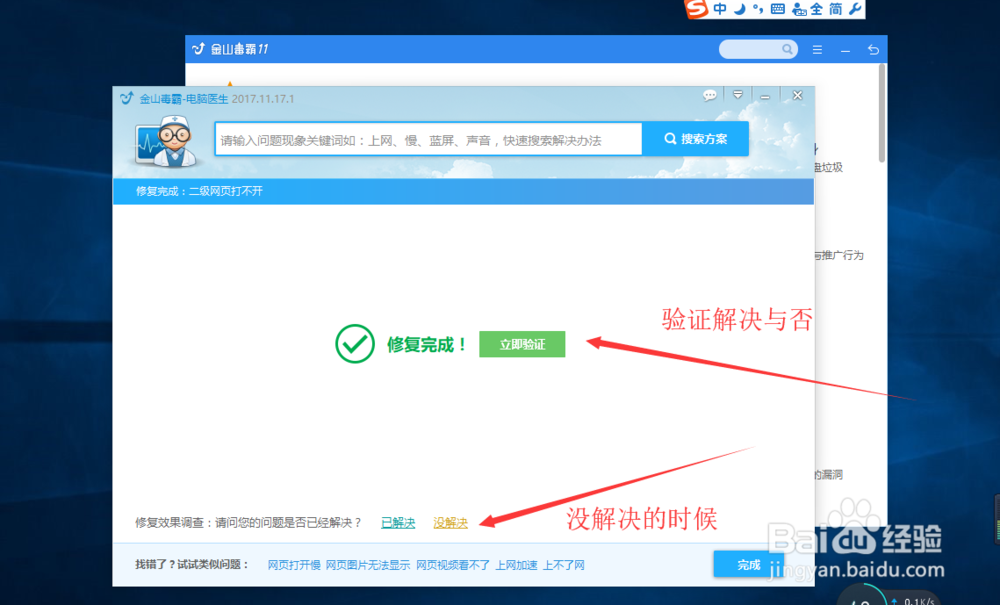
Task: Click the 完成 button
Action: point(749,564)
